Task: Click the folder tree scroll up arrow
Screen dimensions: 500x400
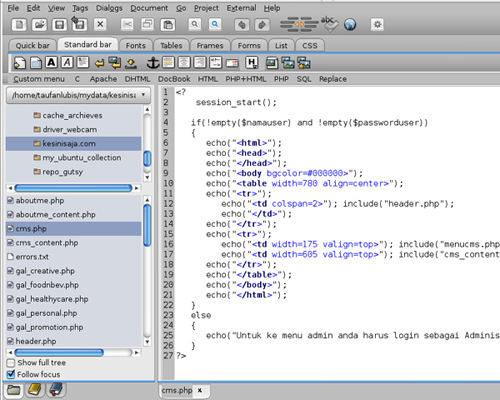Action: [147, 109]
